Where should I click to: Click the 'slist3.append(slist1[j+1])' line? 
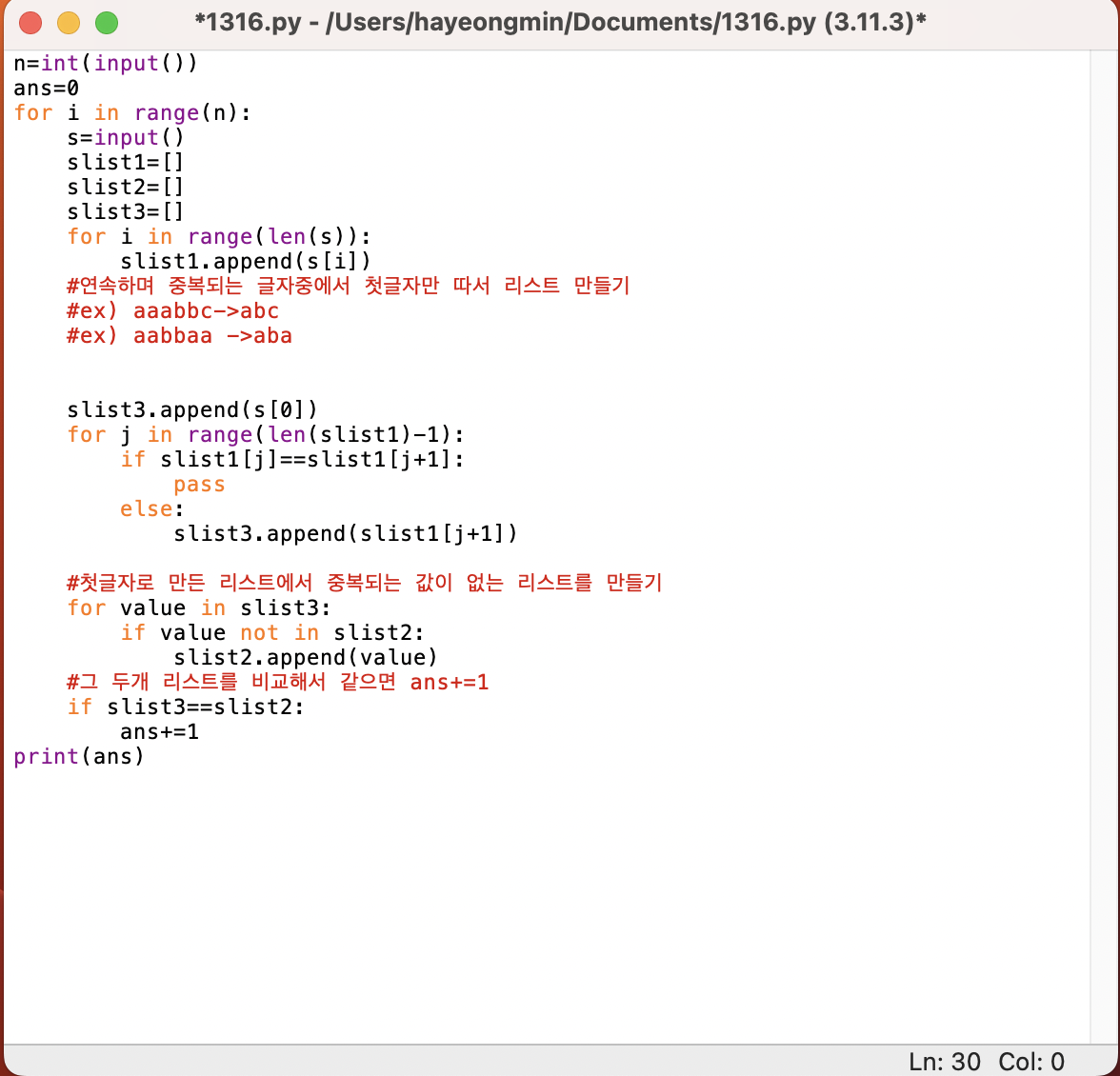tap(346, 533)
